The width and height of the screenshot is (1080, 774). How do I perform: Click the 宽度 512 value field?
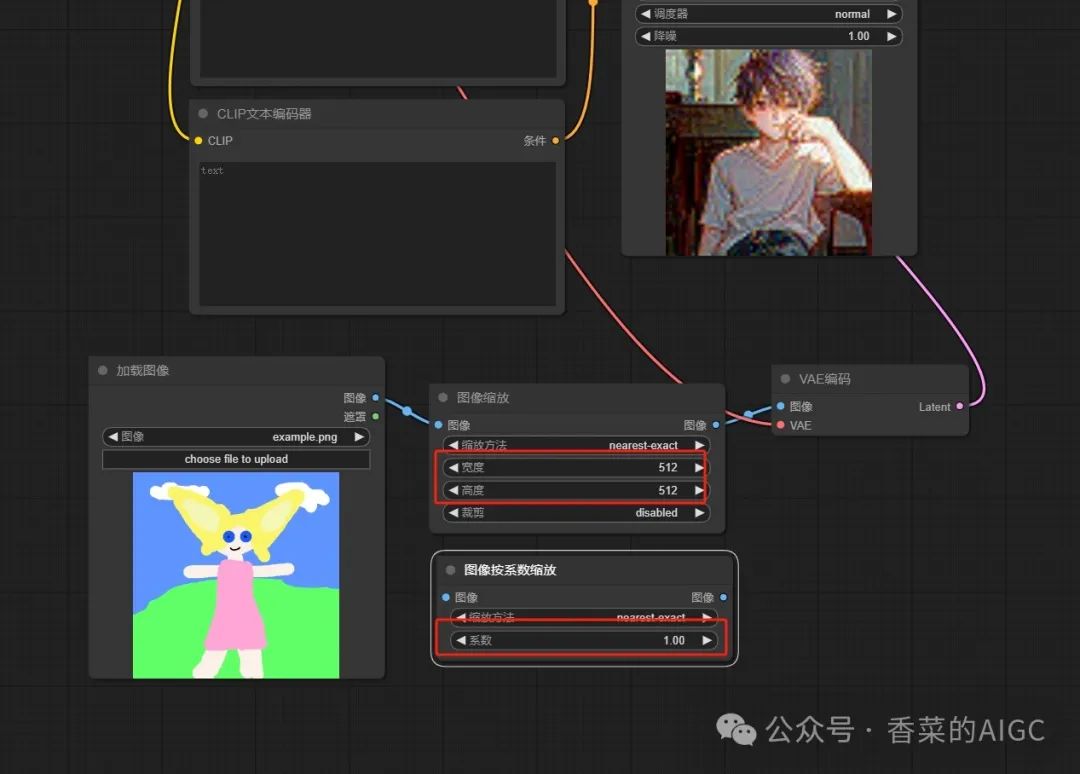(x=577, y=468)
